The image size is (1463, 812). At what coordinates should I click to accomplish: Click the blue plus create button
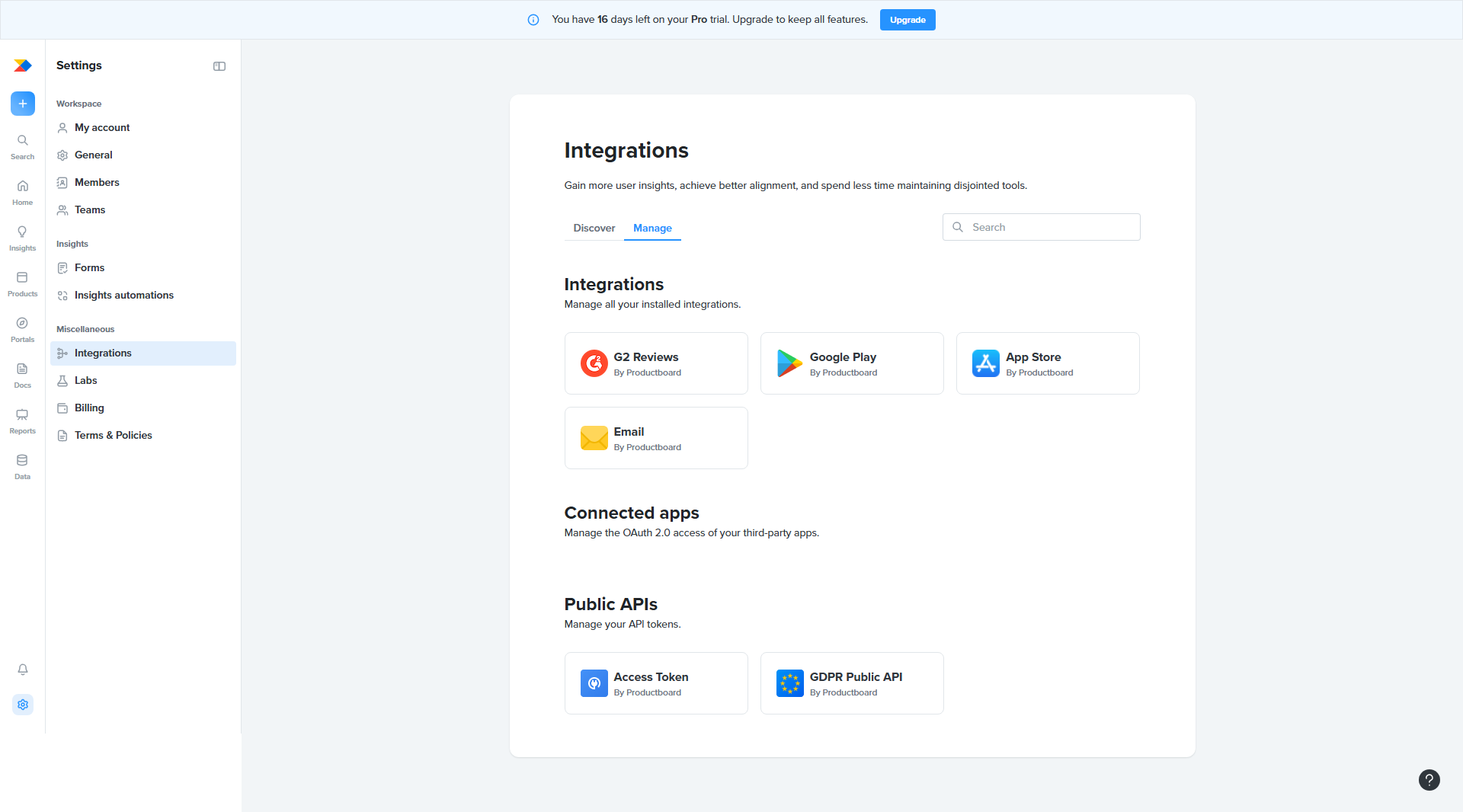click(23, 104)
